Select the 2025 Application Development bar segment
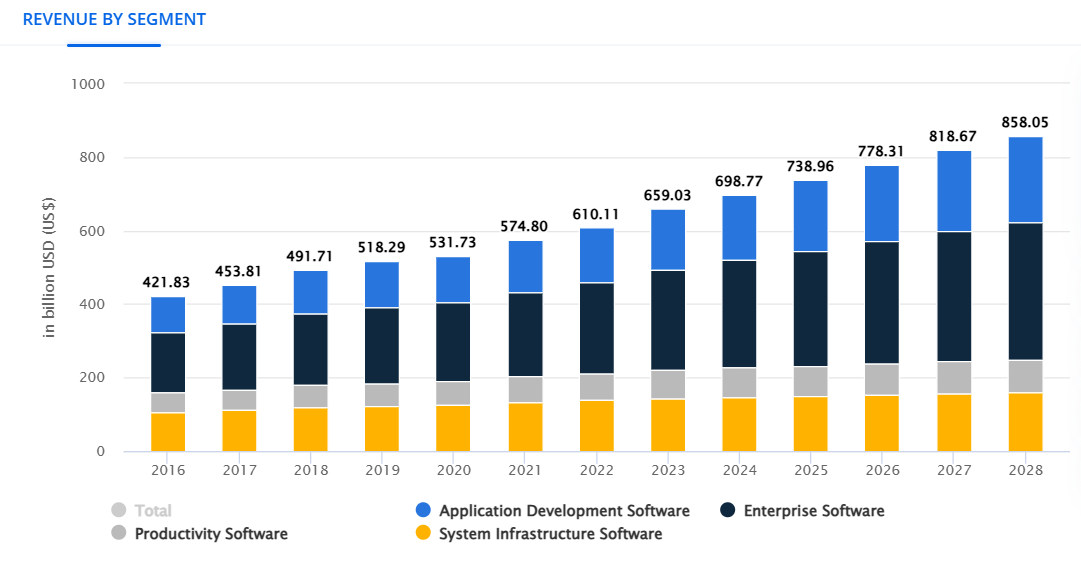 [811, 216]
